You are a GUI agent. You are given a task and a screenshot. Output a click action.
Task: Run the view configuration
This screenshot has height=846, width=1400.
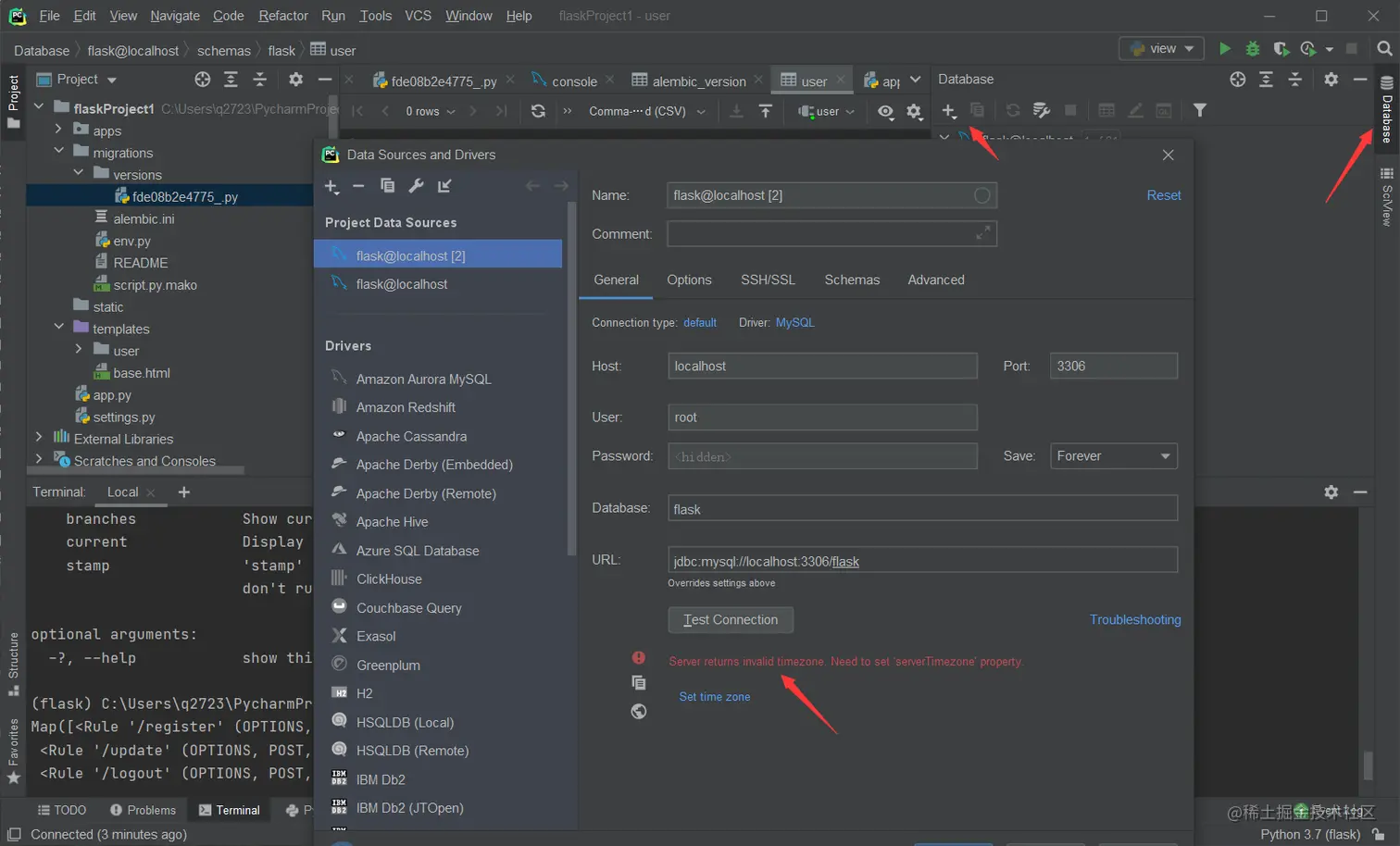coord(1224,48)
